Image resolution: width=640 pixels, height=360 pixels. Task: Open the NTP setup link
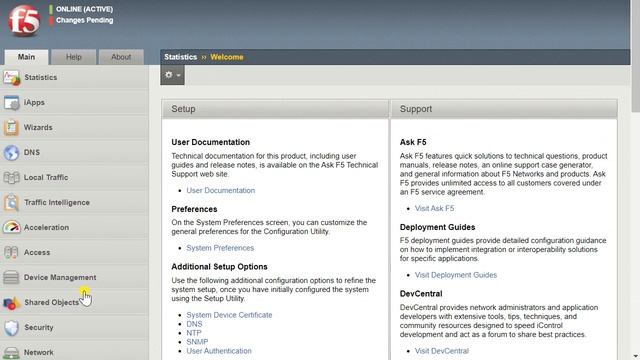click(x=193, y=333)
